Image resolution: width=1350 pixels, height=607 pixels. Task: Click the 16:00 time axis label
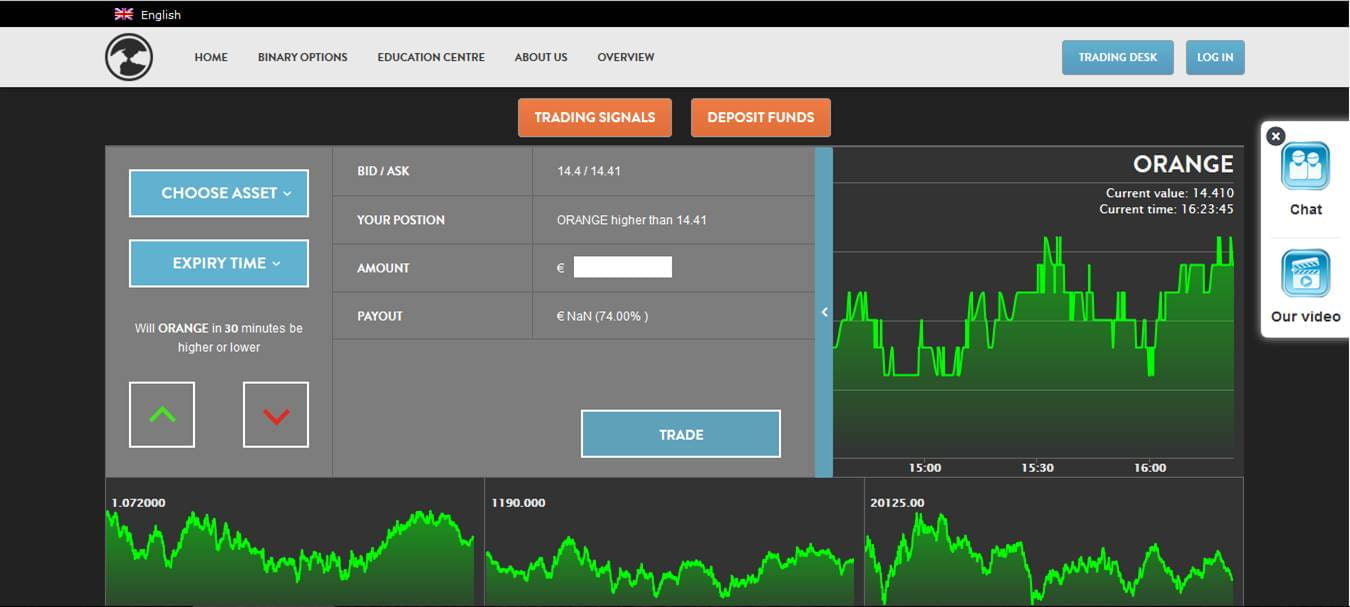(x=1150, y=468)
